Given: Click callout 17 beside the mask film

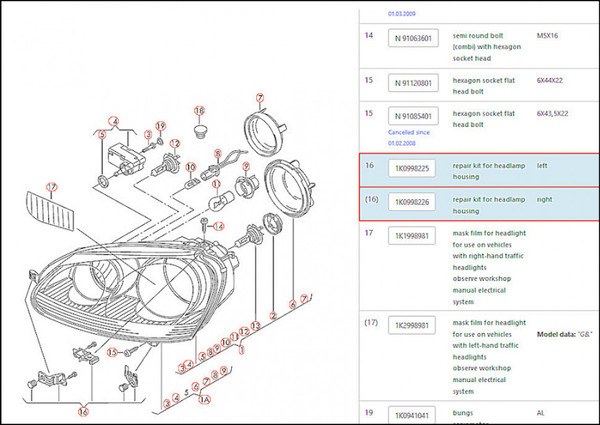Looking at the screenshot, I should (x=51, y=186).
